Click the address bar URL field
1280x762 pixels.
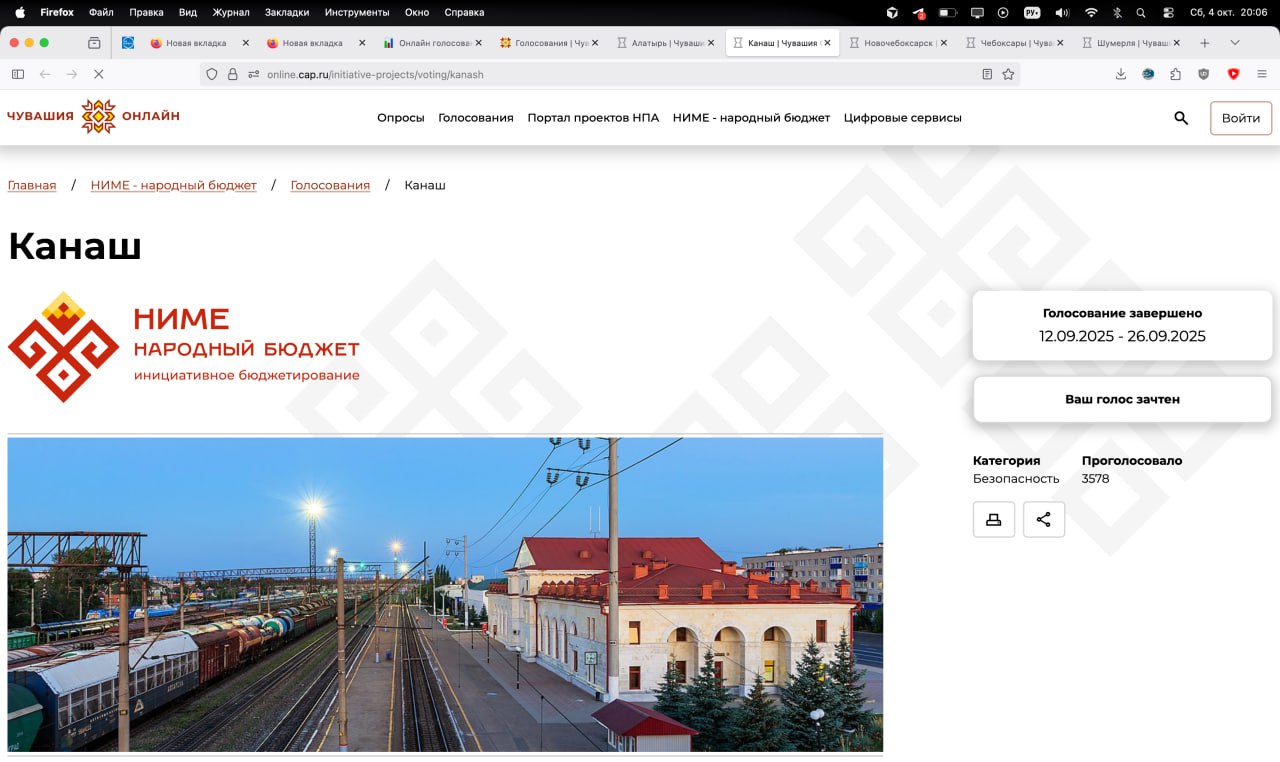[x=600, y=74]
